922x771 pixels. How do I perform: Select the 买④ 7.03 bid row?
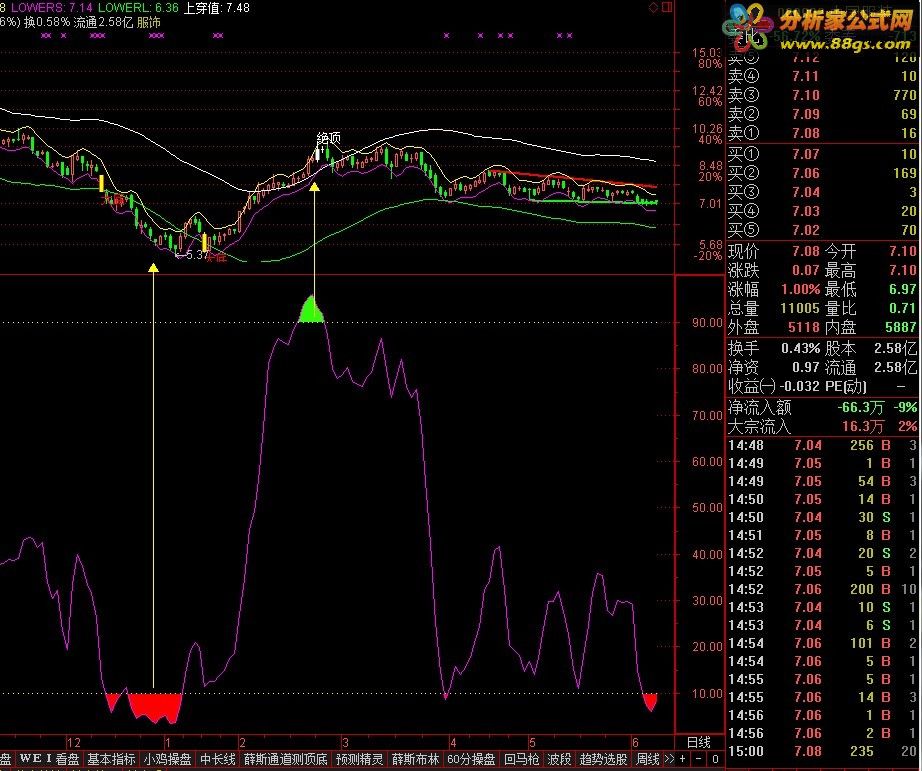coord(822,211)
